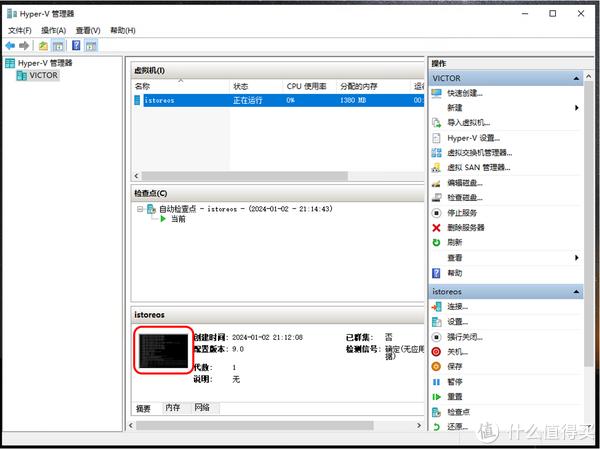Screen dimensions: 600x449
Task: Sort by the 分配的内存 column header
Action: pos(373,87)
